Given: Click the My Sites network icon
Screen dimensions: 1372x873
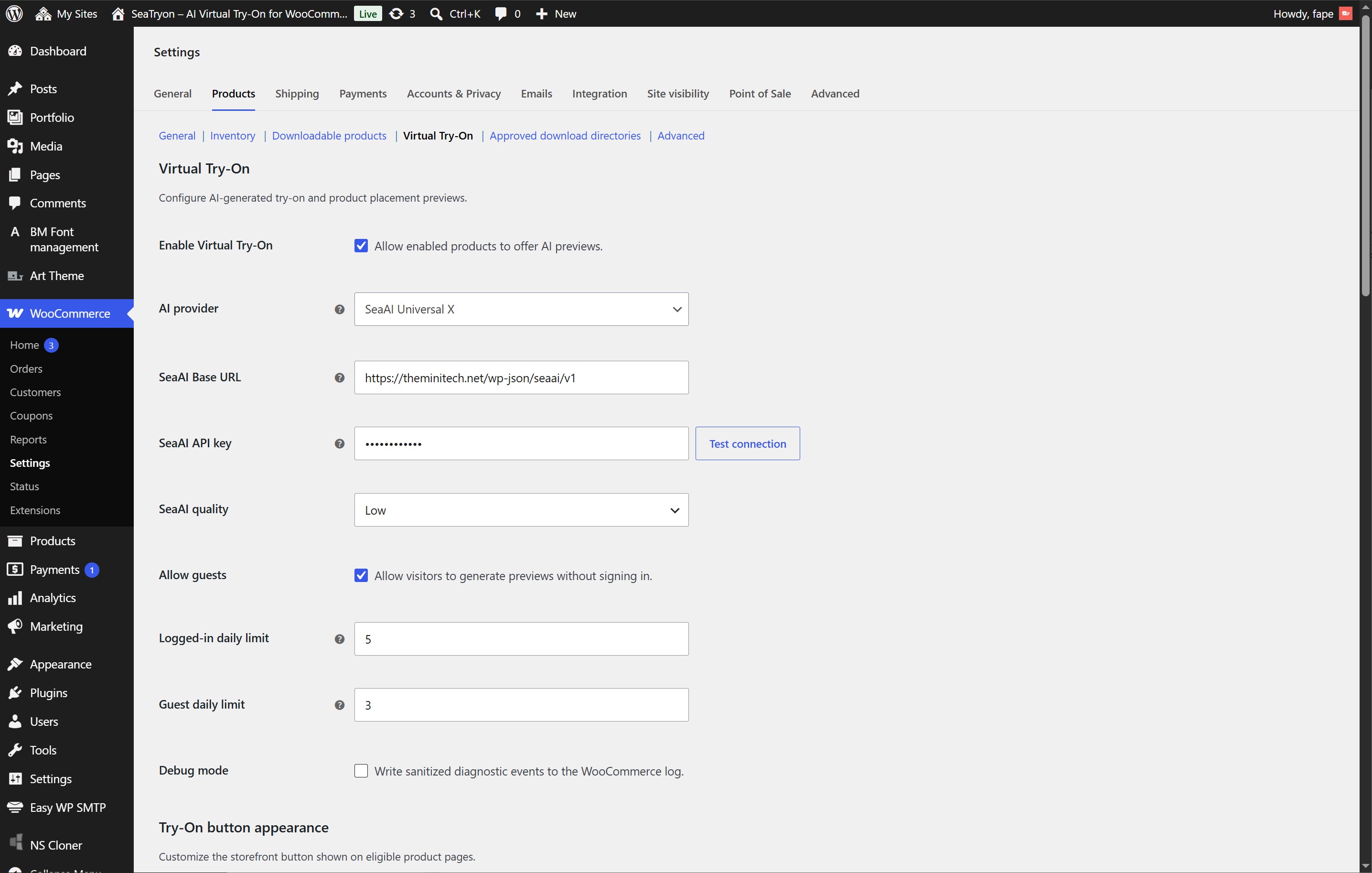Looking at the screenshot, I should pos(43,14).
